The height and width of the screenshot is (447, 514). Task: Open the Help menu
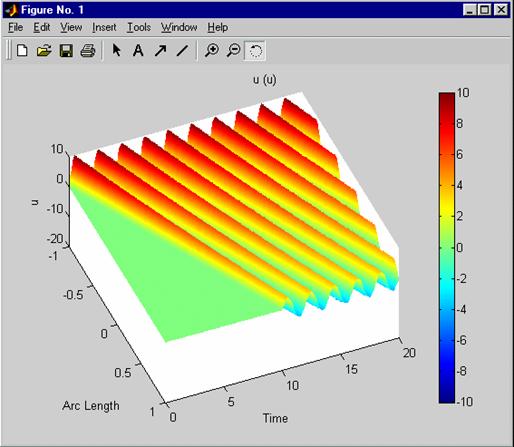tap(218, 27)
